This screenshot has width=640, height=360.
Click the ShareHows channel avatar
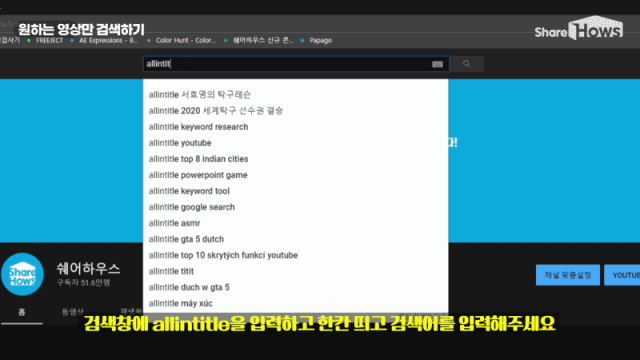point(22,274)
